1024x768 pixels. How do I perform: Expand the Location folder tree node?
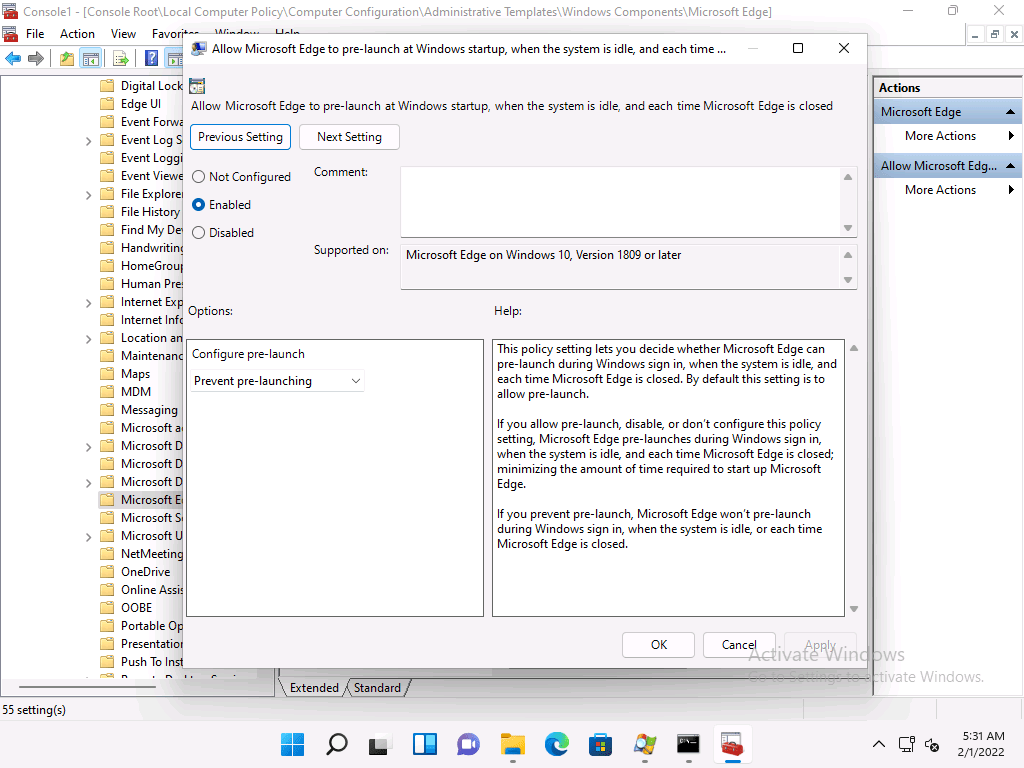coord(89,338)
